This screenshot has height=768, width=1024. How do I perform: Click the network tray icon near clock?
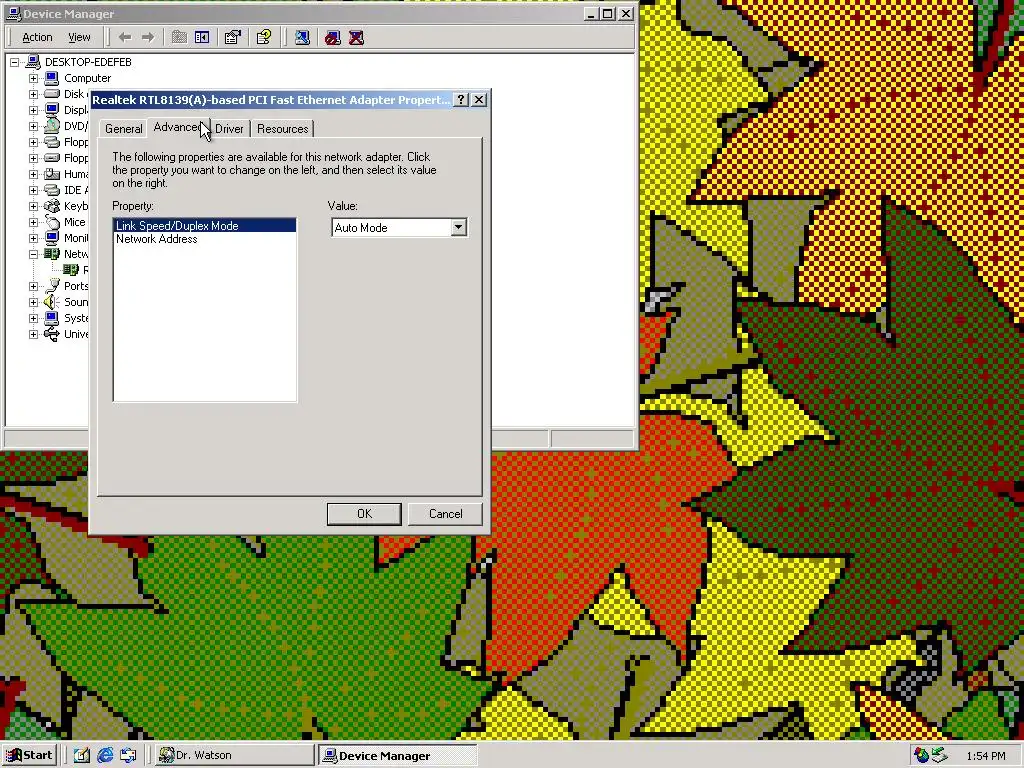tap(939, 756)
